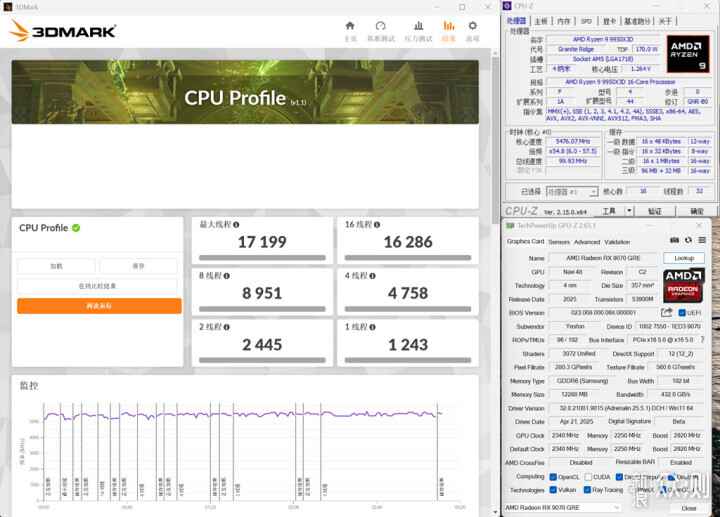The width and height of the screenshot is (720, 517).
Task: Open the CPU-Z processor selection dropdown 处理器 #1
Action: (572, 191)
